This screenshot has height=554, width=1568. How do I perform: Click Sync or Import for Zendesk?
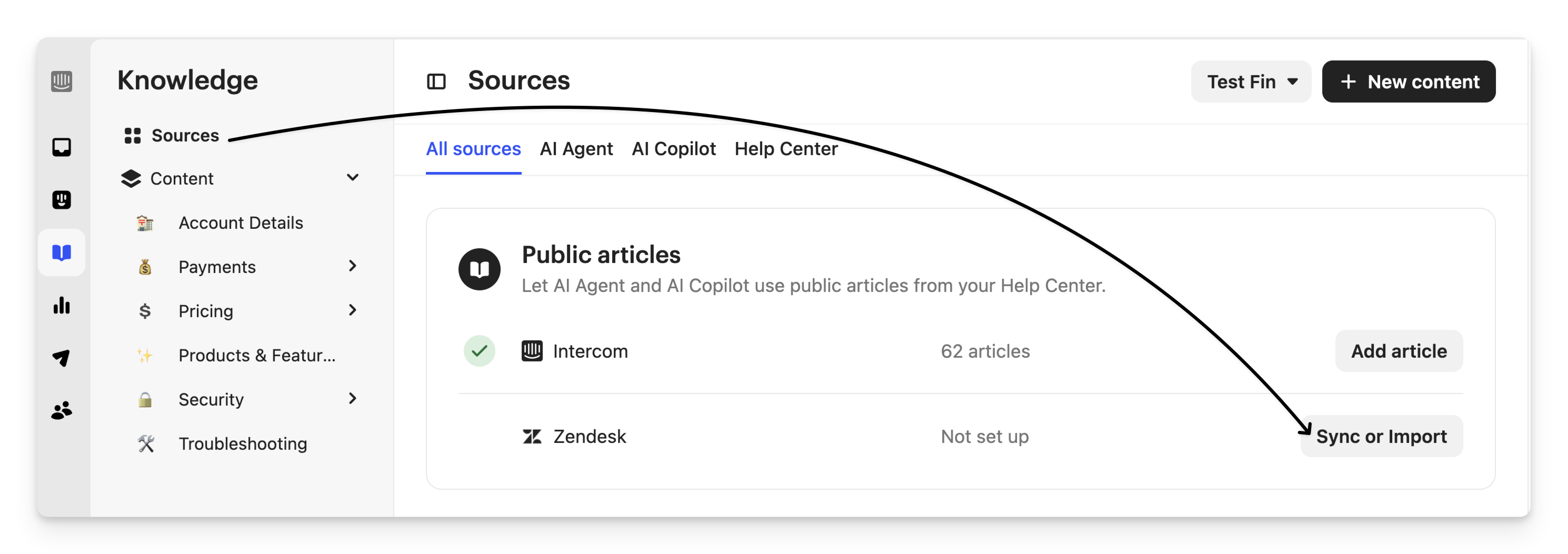coord(1381,436)
